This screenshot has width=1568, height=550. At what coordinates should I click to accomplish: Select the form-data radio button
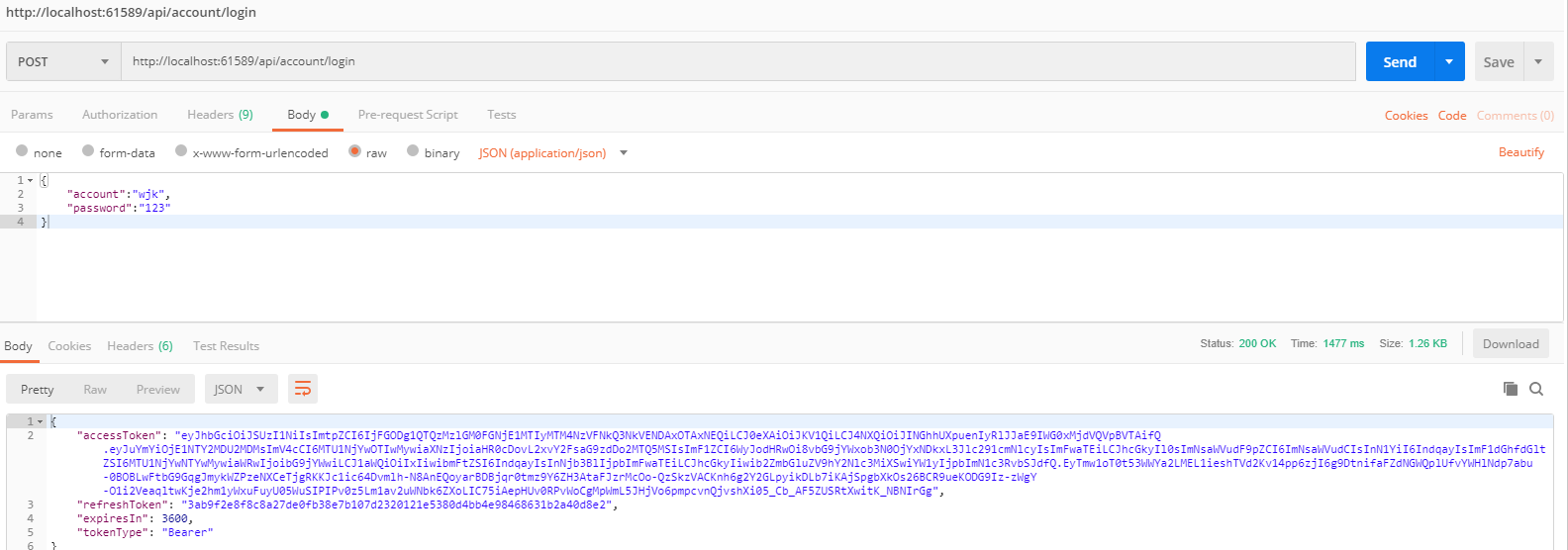88,151
